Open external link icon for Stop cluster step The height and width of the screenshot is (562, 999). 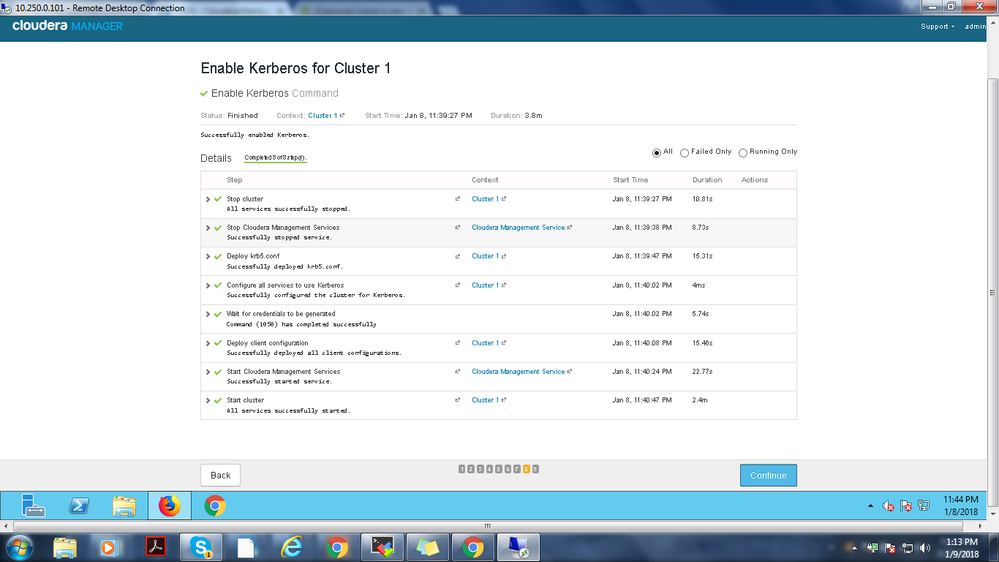click(x=458, y=199)
